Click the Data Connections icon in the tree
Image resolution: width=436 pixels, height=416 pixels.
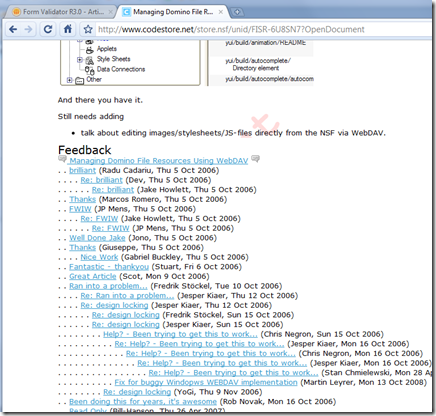point(89,70)
